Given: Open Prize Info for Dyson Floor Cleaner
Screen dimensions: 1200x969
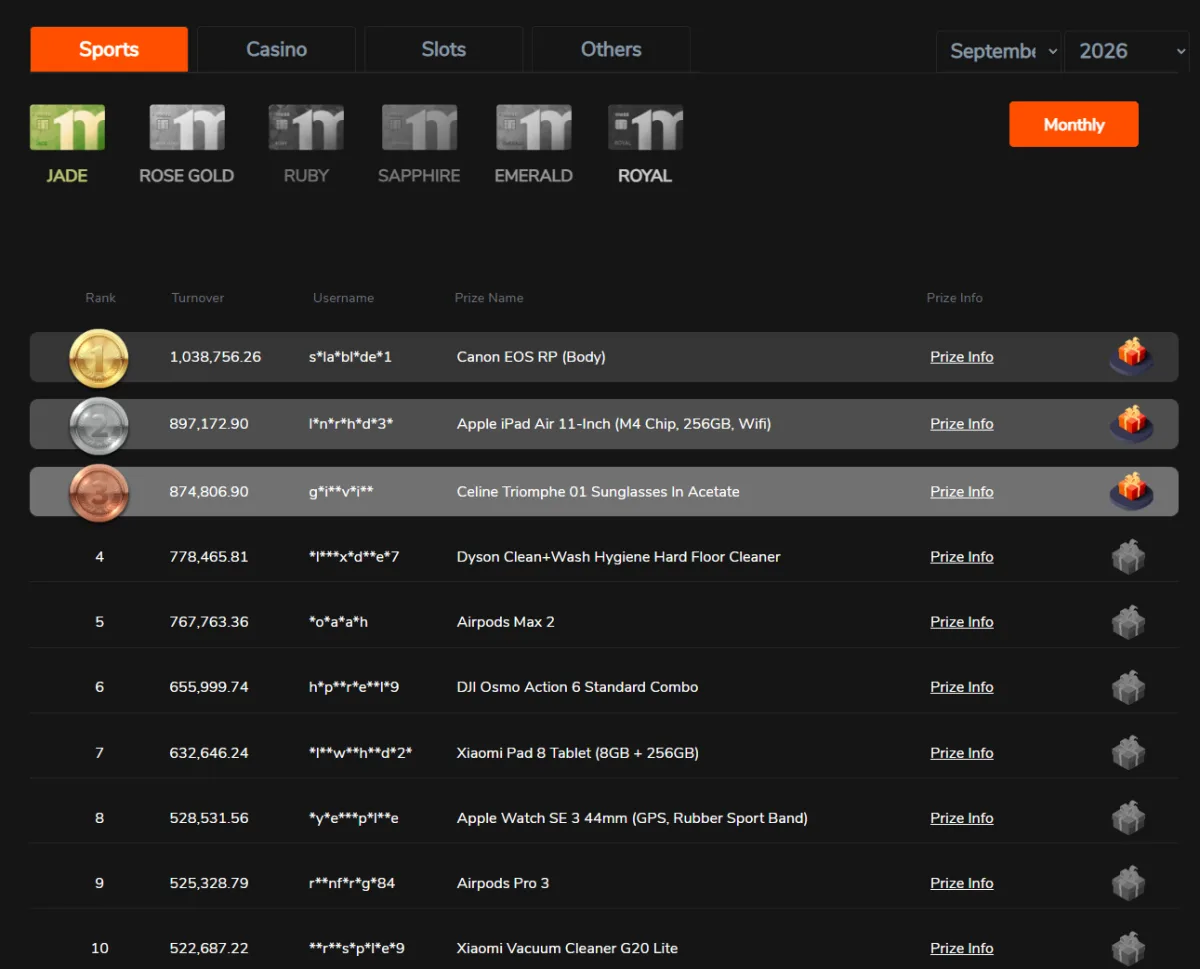Looking at the screenshot, I should coord(962,557).
